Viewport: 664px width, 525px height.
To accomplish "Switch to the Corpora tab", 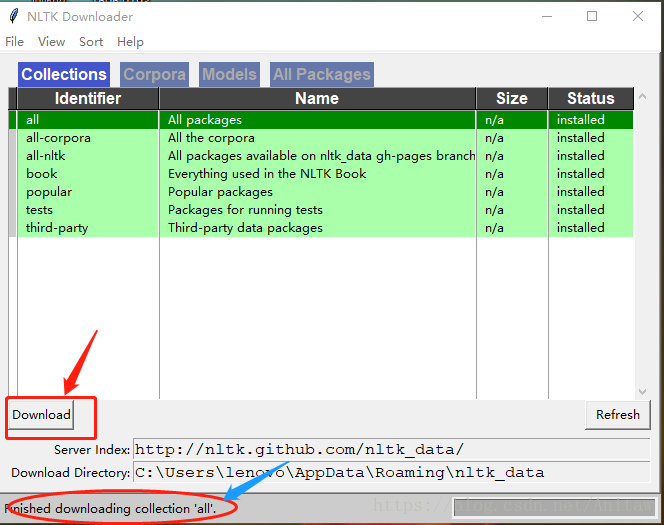I will tap(155, 75).
